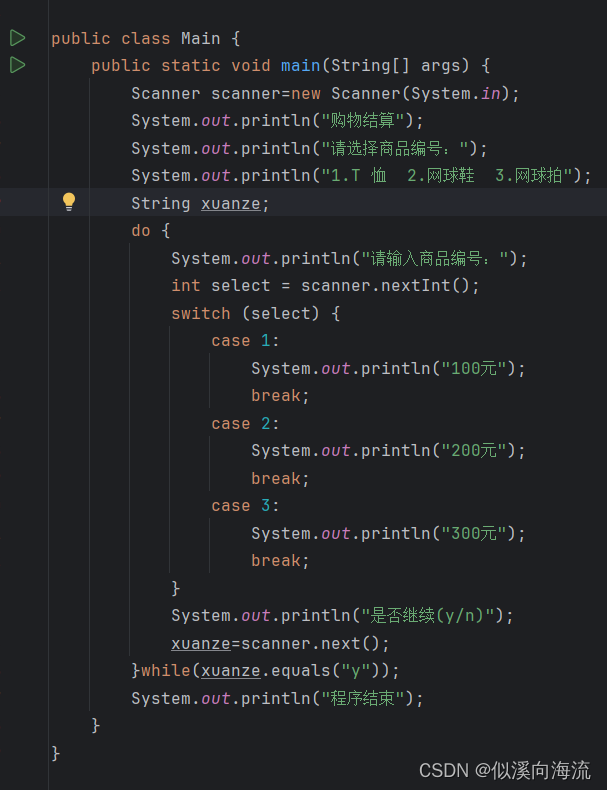This screenshot has width=607, height=790.
Task: Select the "购物结算" string literal
Action: point(363,121)
